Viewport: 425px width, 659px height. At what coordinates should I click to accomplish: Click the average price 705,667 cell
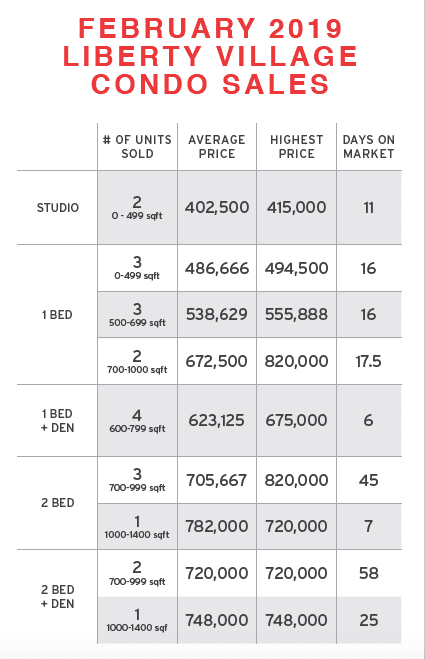[216, 480]
